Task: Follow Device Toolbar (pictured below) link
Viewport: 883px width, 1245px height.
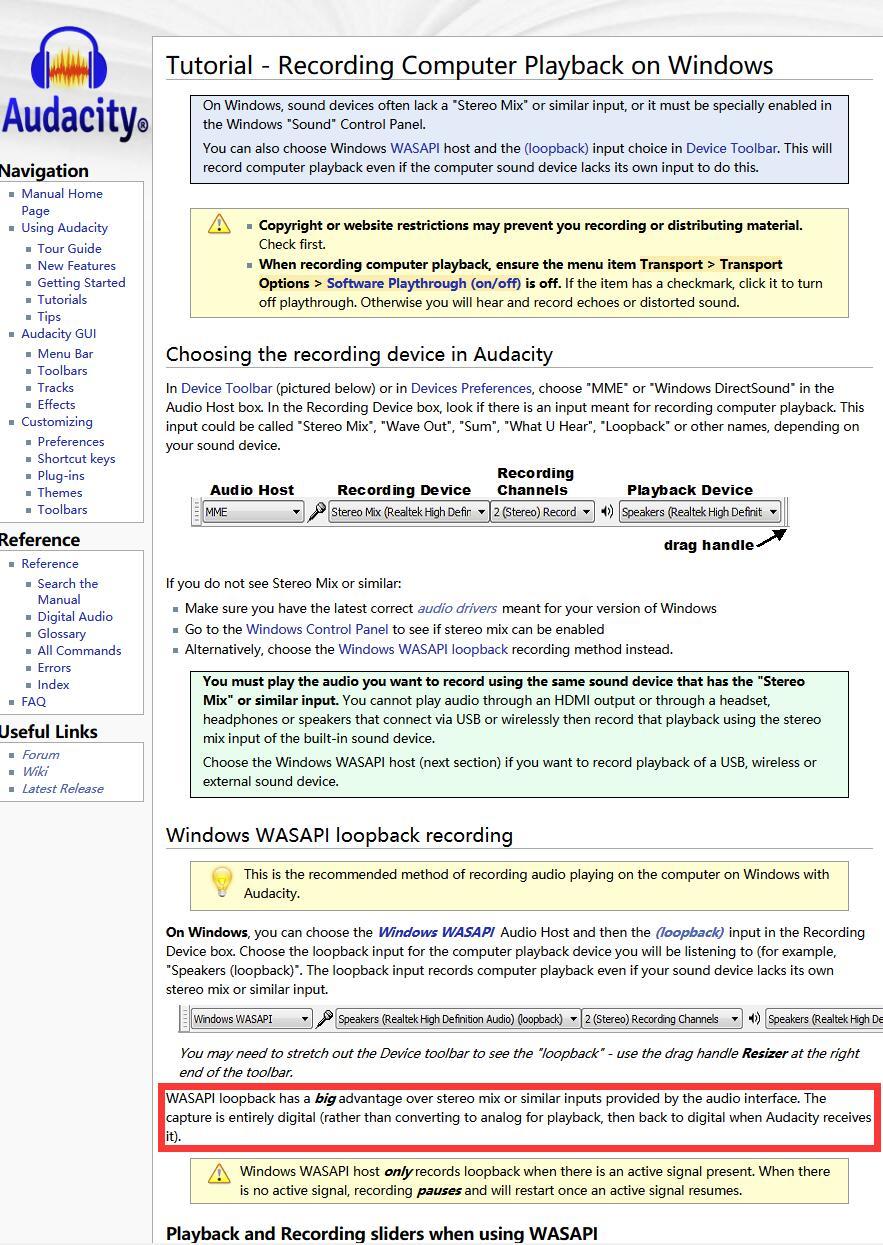Action: tap(227, 388)
